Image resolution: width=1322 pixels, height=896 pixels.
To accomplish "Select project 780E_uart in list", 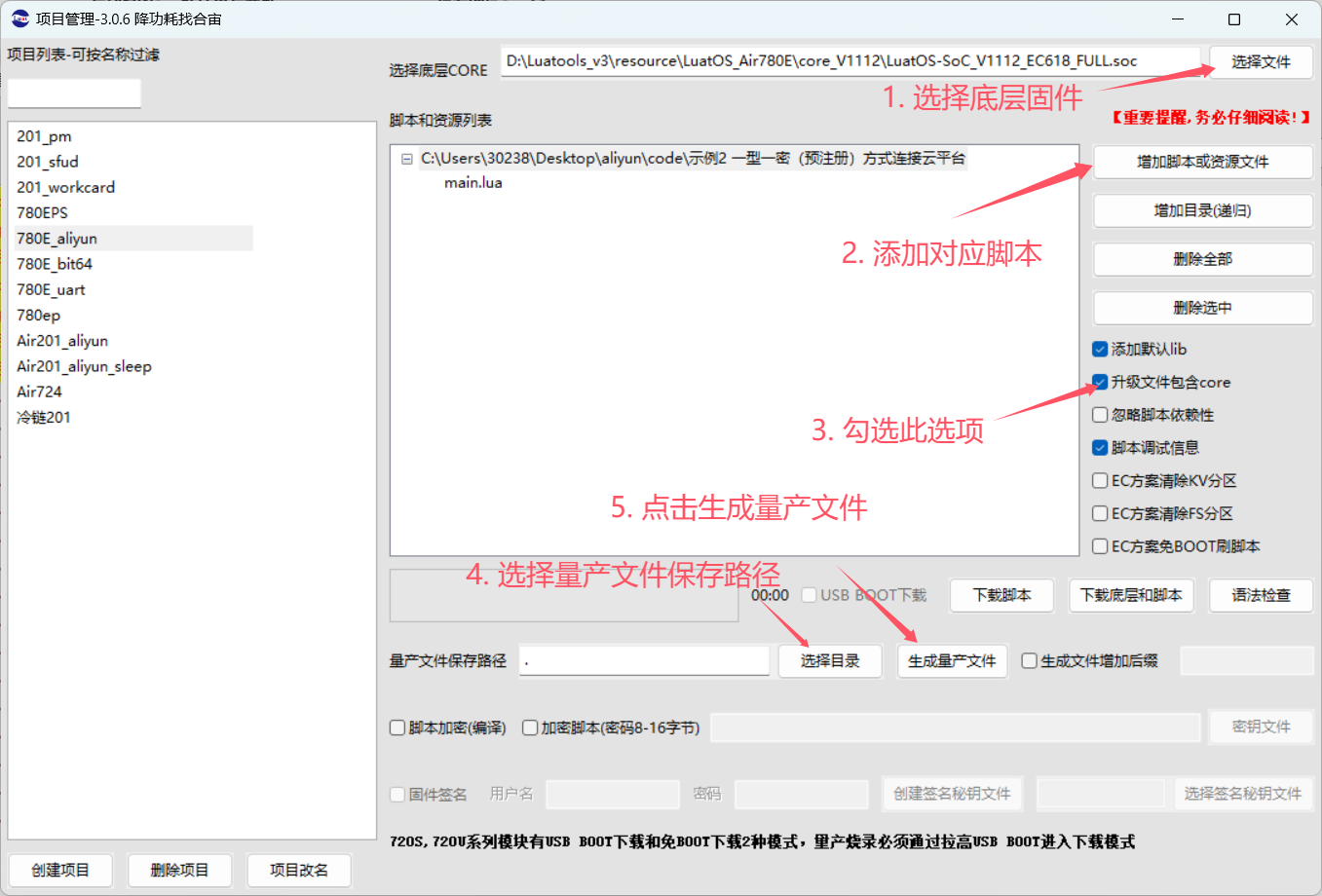I will 51,289.
